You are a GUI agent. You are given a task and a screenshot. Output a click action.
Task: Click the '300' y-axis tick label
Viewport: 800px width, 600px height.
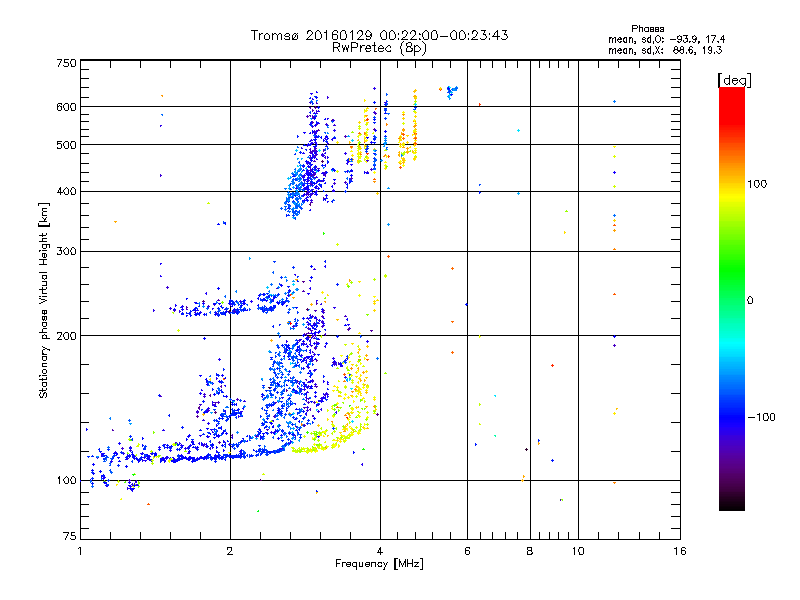coord(67,251)
